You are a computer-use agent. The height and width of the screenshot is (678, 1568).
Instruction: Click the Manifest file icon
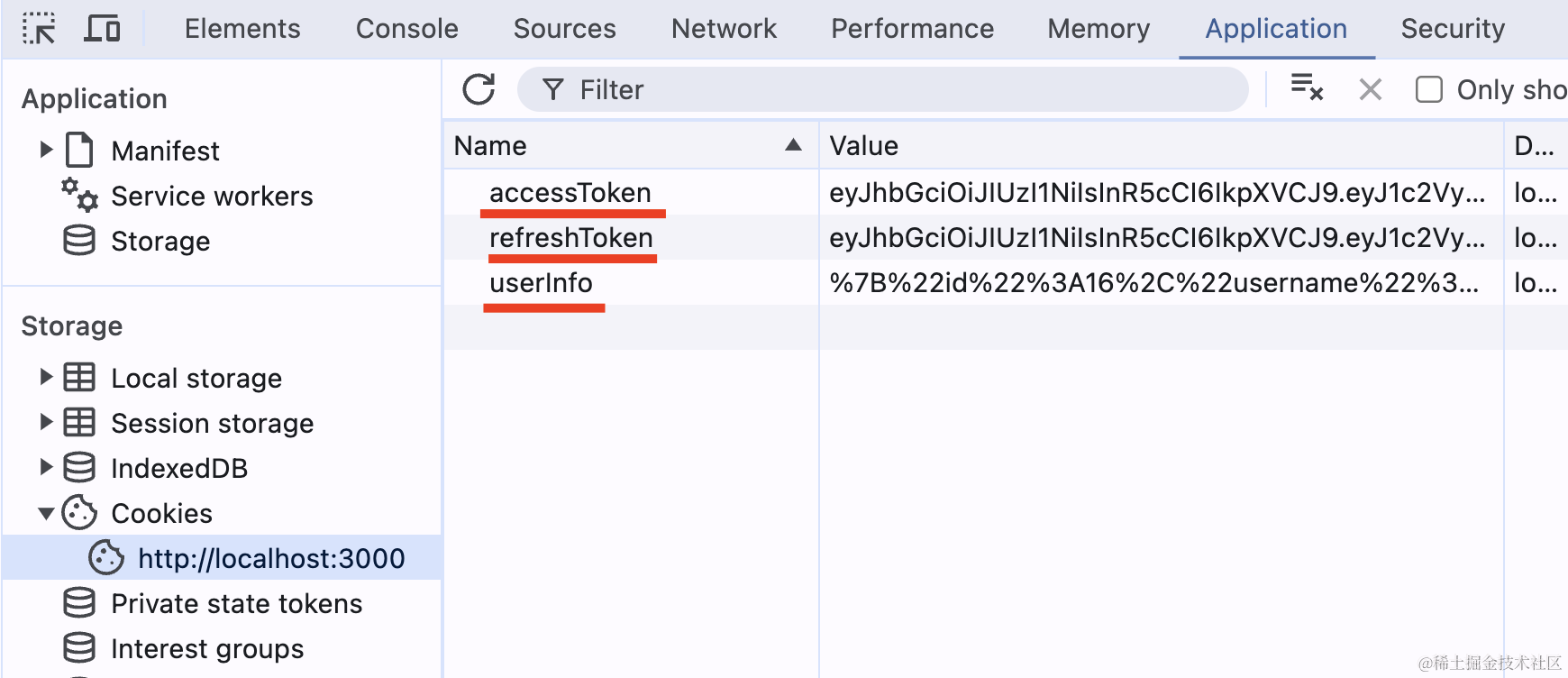(x=79, y=150)
